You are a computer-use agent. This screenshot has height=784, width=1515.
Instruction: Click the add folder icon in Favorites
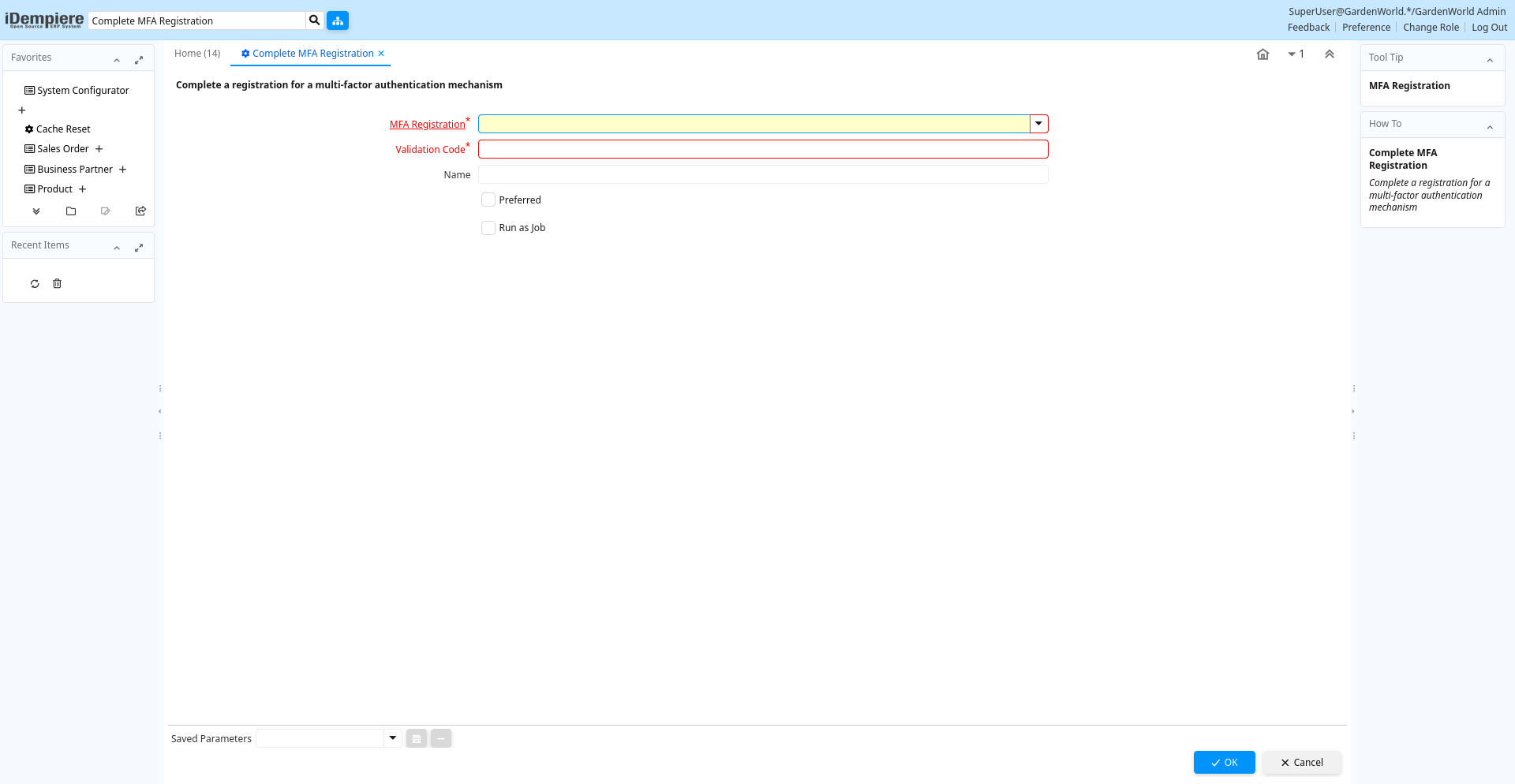[x=71, y=211]
